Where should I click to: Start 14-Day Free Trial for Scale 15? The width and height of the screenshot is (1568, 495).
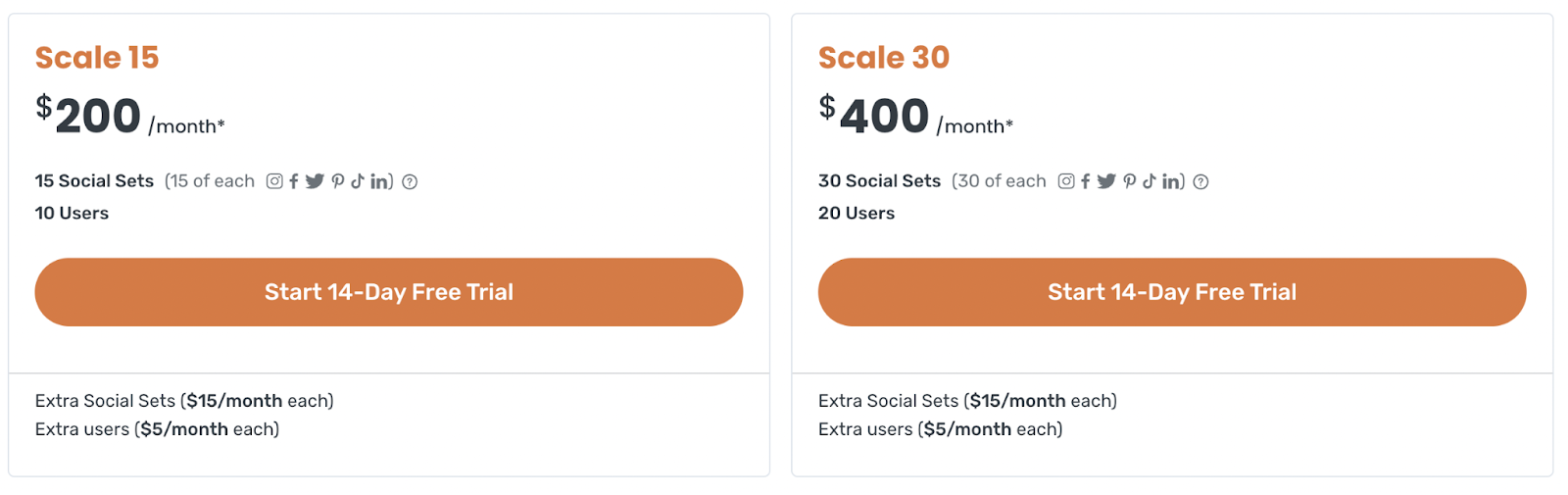tap(389, 292)
